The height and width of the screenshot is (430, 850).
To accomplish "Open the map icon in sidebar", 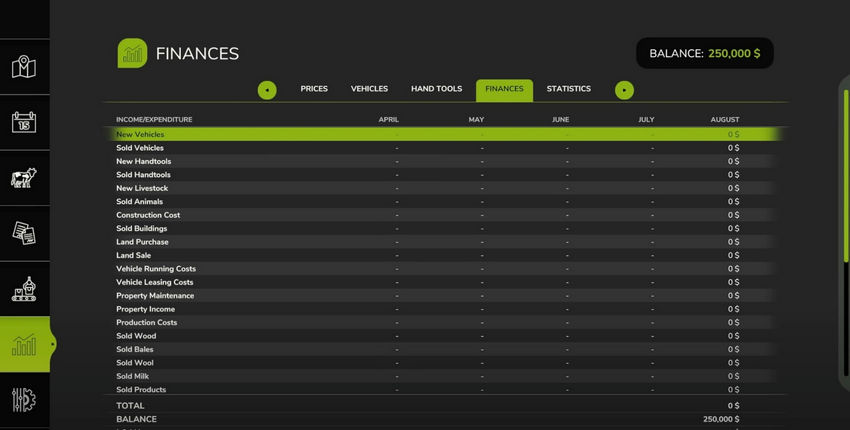I will click(24, 67).
